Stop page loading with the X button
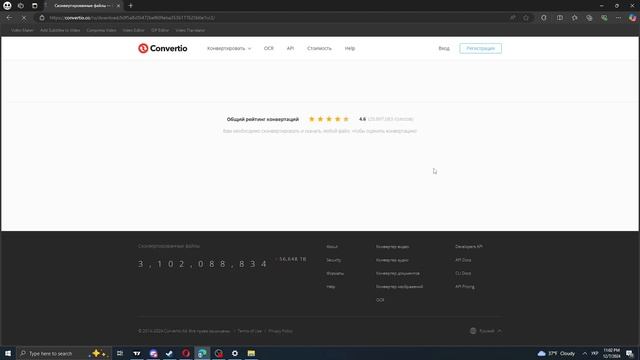 click(x=24, y=18)
